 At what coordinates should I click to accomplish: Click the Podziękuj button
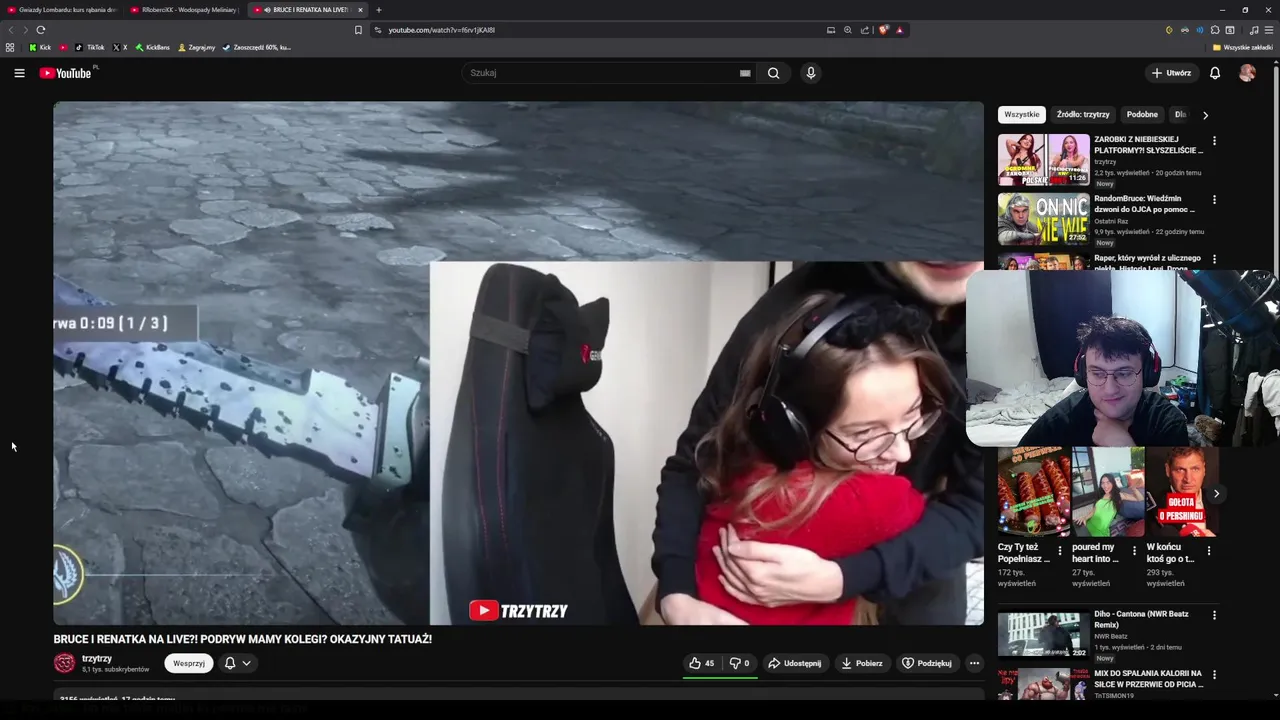point(927,663)
